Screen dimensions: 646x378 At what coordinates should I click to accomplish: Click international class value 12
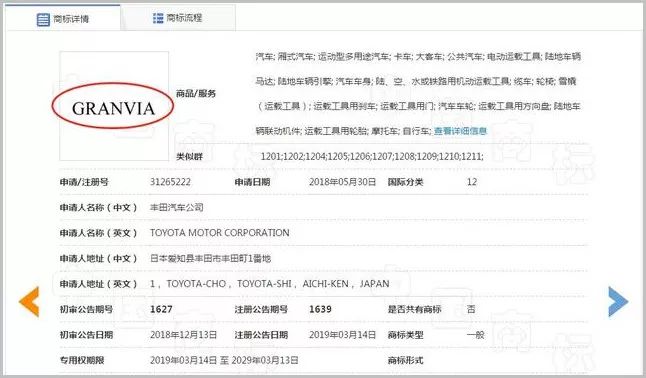[x=472, y=182]
